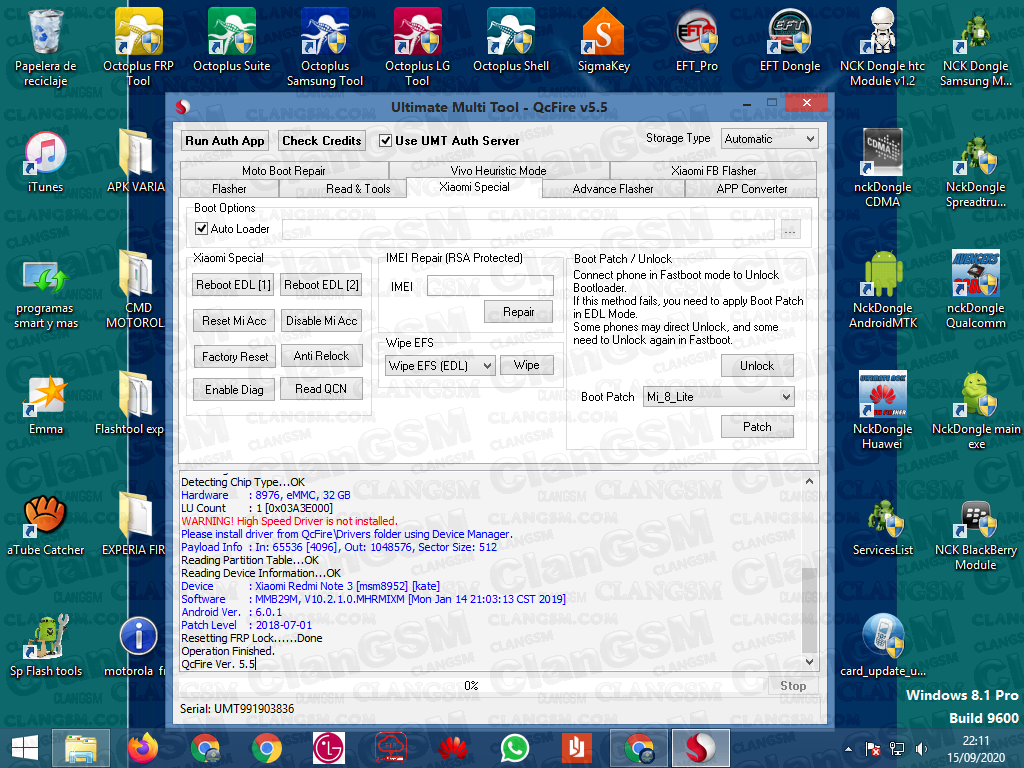Launch EFT_Pro desktop icon
This screenshot has width=1024, height=768.
tap(697, 40)
